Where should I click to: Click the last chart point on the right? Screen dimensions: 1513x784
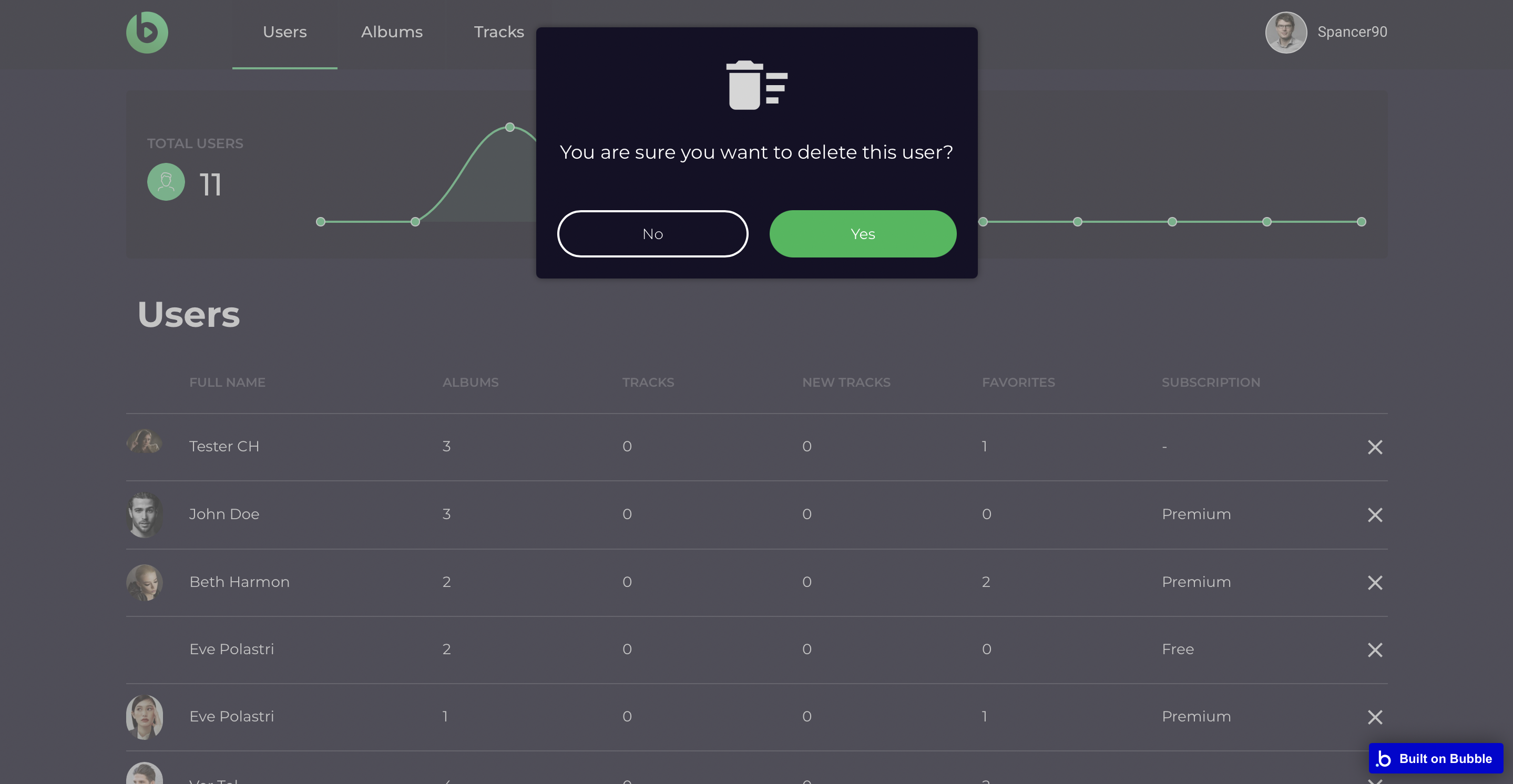(x=1361, y=222)
